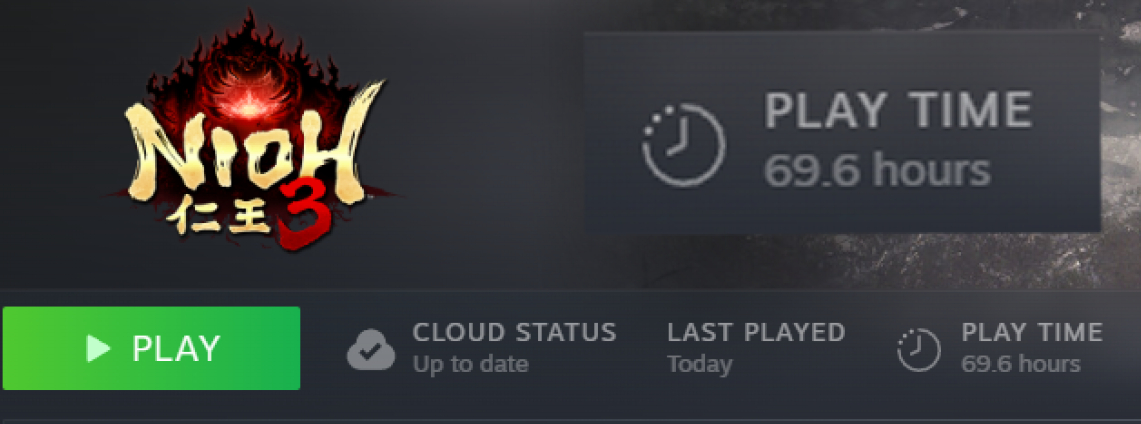
Task: Click the PLAY TIME label in info bar
Action: point(1032,332)
